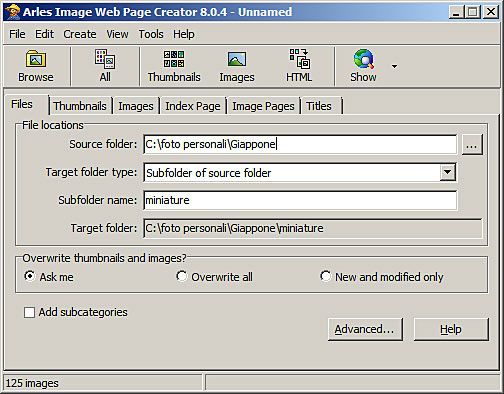Open the View menu

117,34
